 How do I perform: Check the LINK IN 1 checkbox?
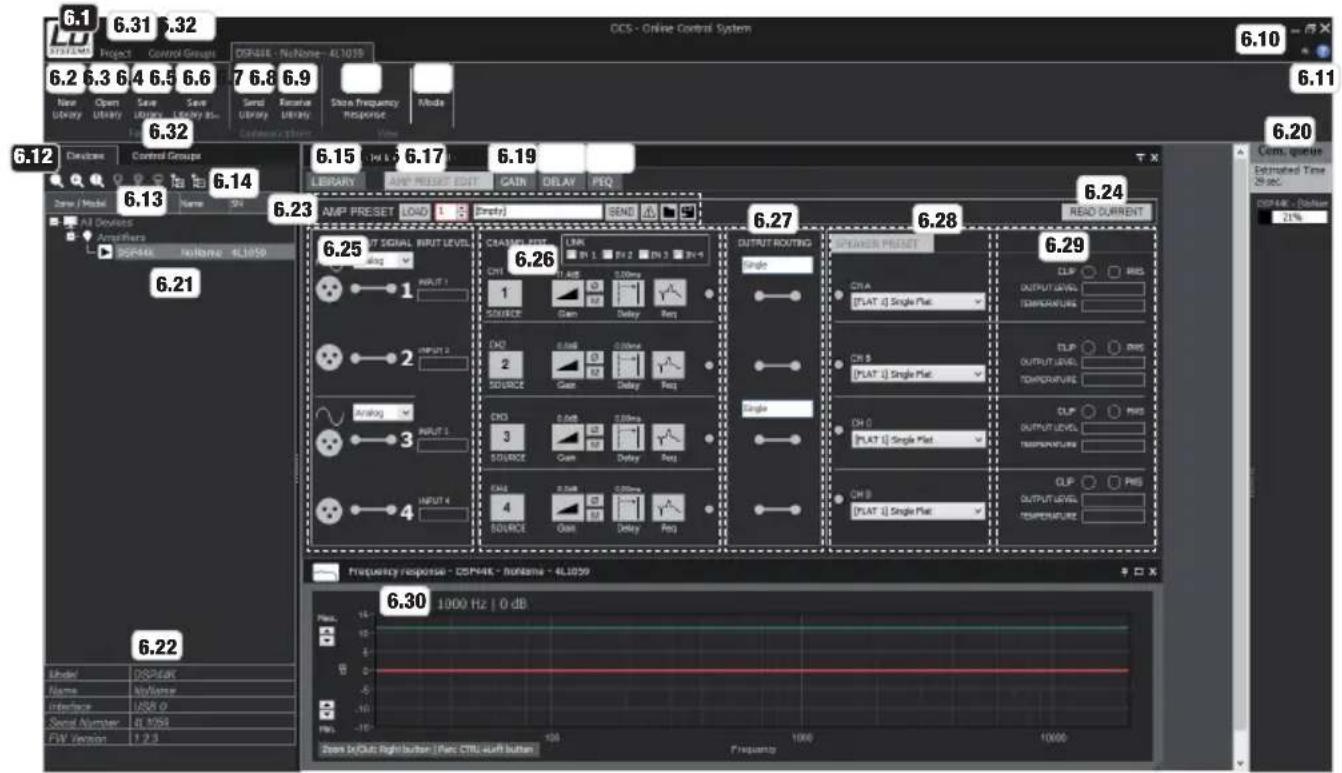[x=572, y=255]
